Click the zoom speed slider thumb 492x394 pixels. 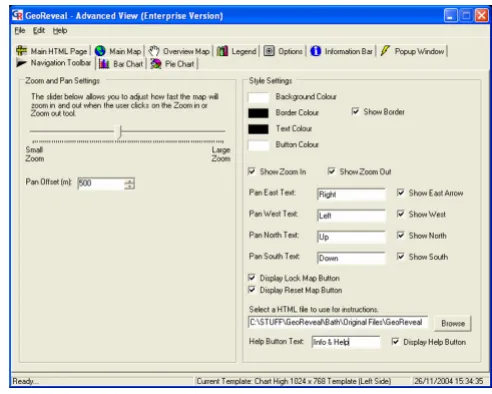[x=119, y=132]
